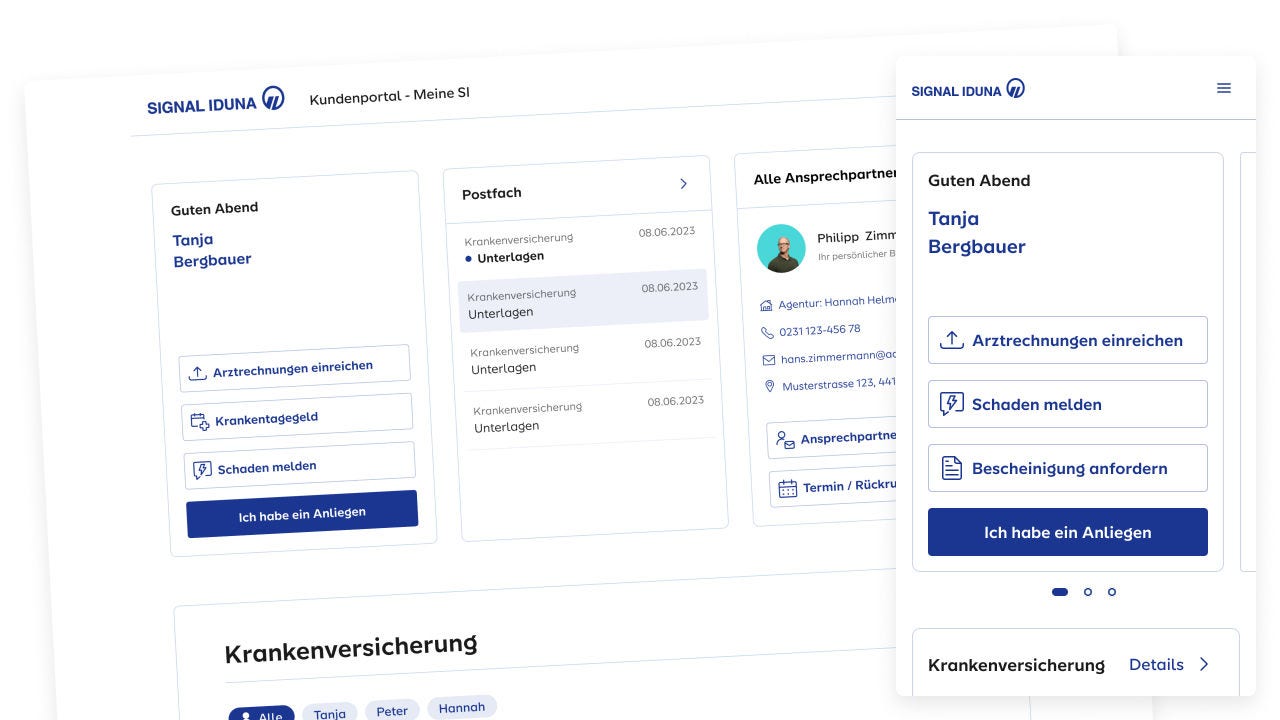
Task: Click the phone icon next to 0231 123-456 78
Action: coord(767,332)
